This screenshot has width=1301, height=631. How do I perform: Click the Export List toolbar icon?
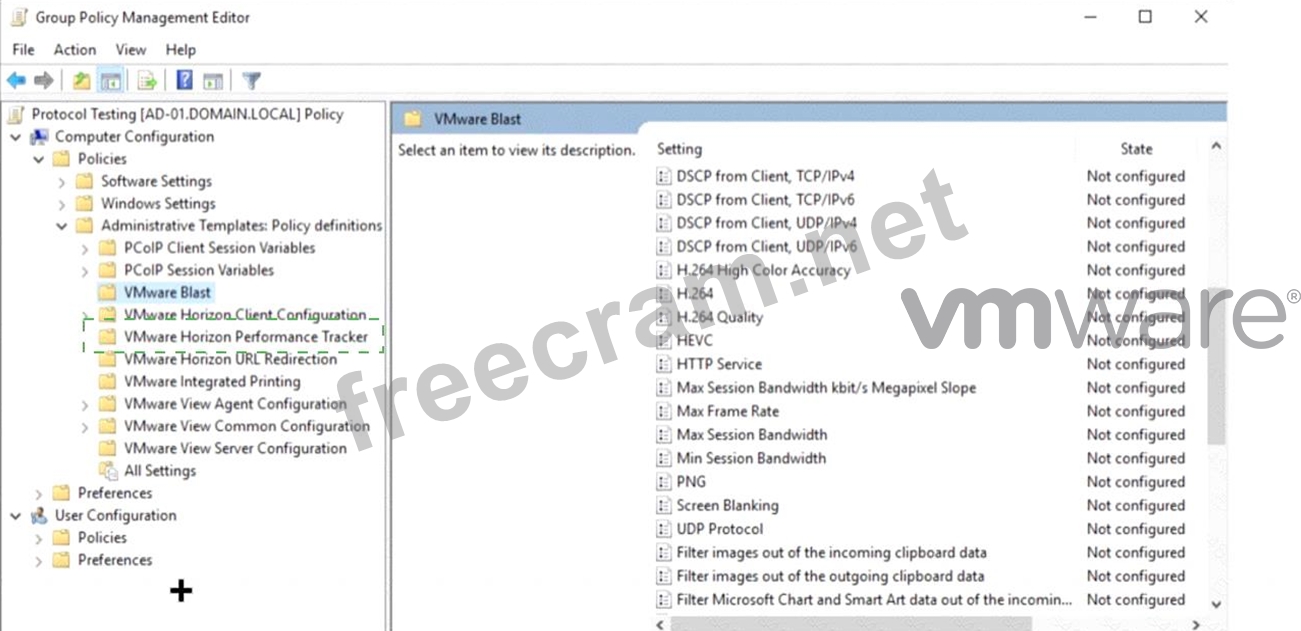(x=148, y=81)
